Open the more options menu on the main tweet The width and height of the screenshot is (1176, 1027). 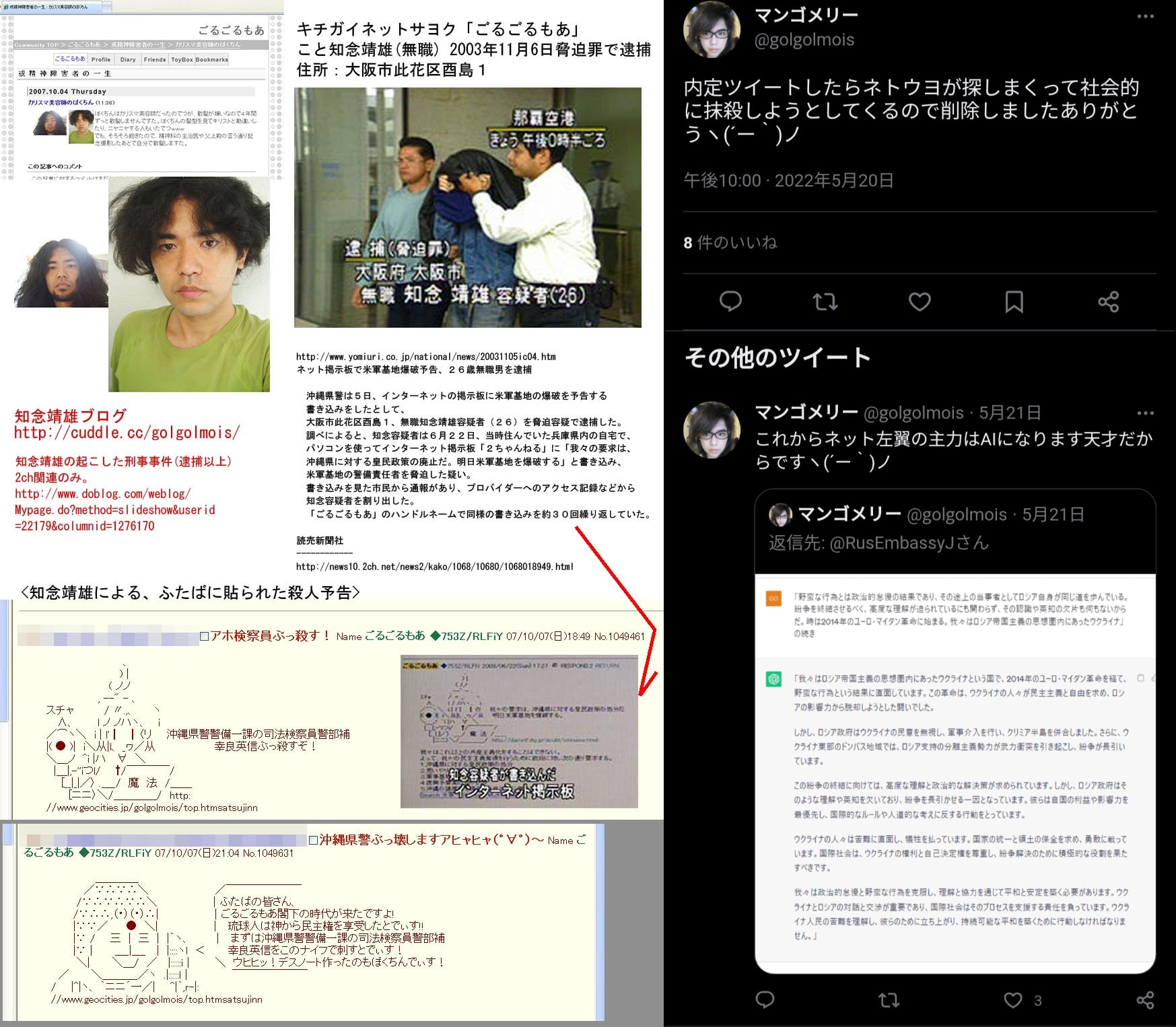coord(1145,17)
